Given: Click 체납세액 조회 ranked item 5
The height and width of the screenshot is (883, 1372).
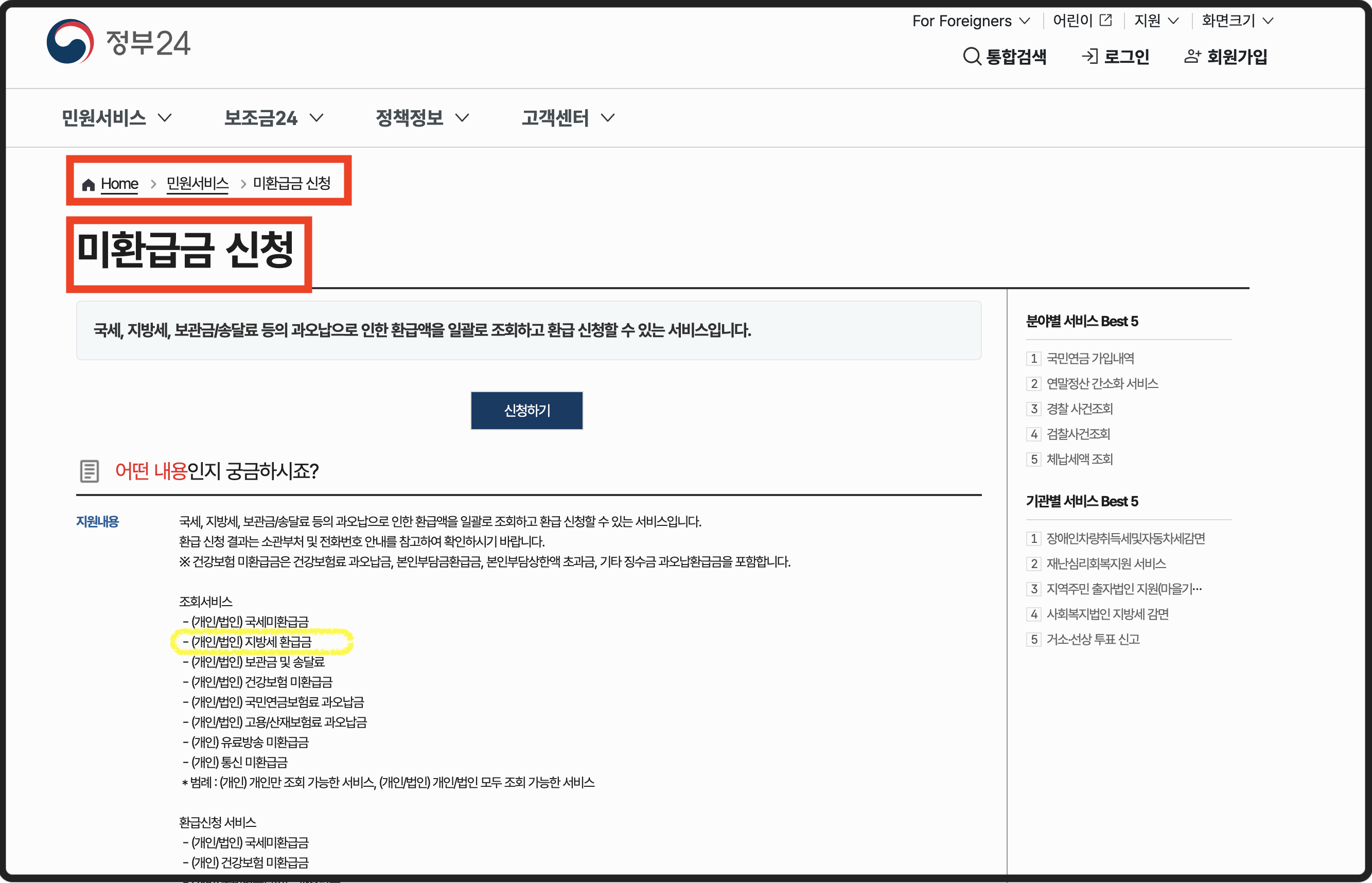Looking at the screenshot, I should pos(1079,460).
